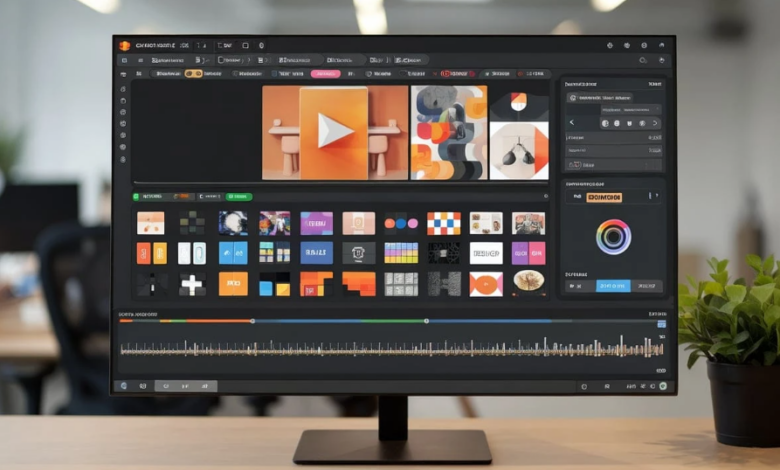Select the peach card with a square outline icon
Screen dimensions: 780x470
(x=359, y=223)
